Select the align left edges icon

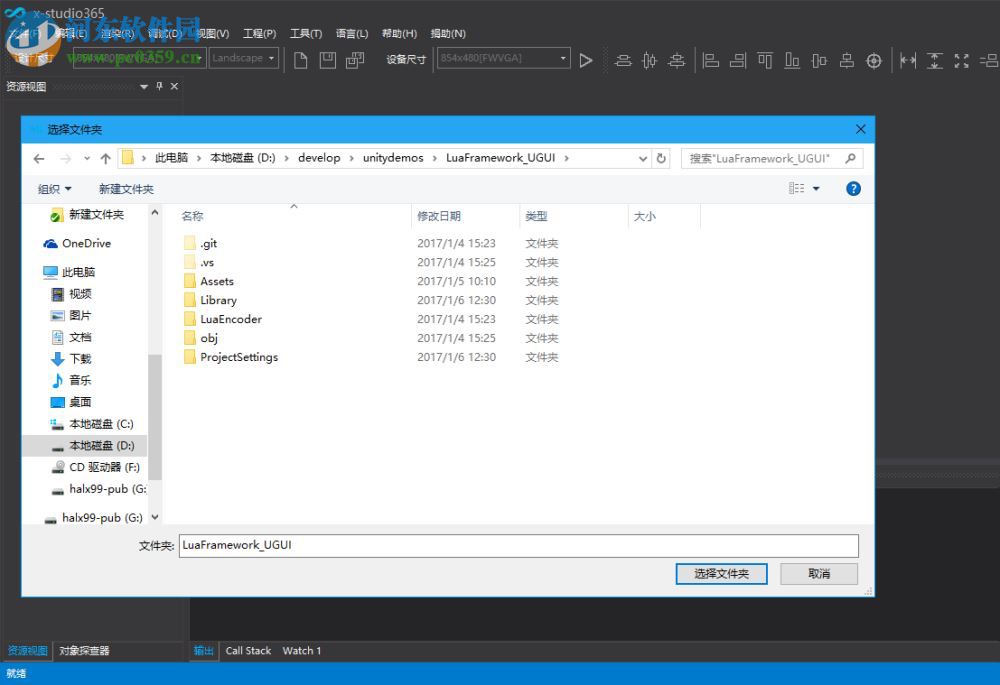click(x=710, y=60)
